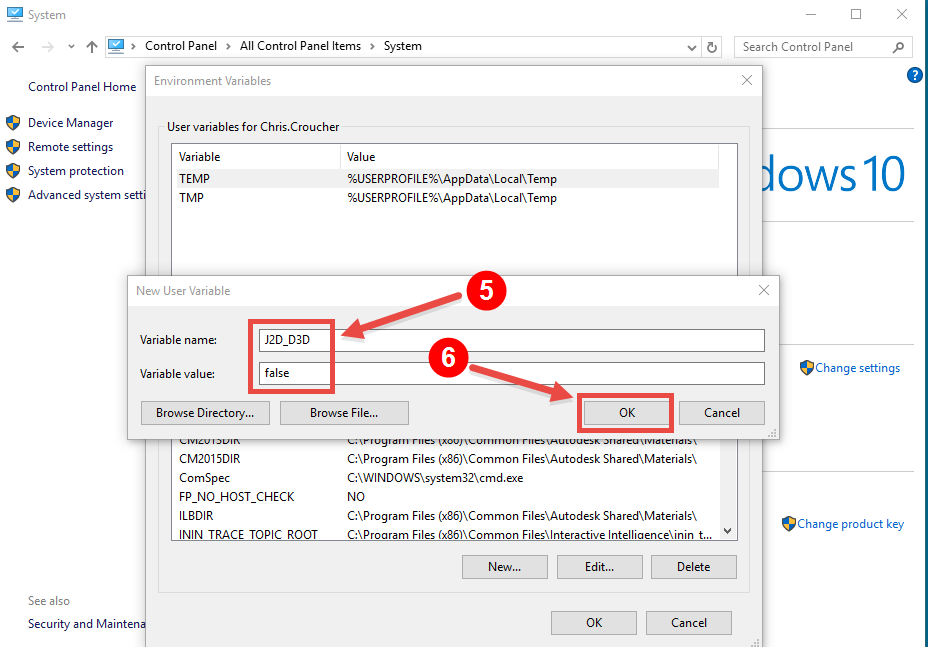Open Control Panel Home link

click(x=82, y=87)
